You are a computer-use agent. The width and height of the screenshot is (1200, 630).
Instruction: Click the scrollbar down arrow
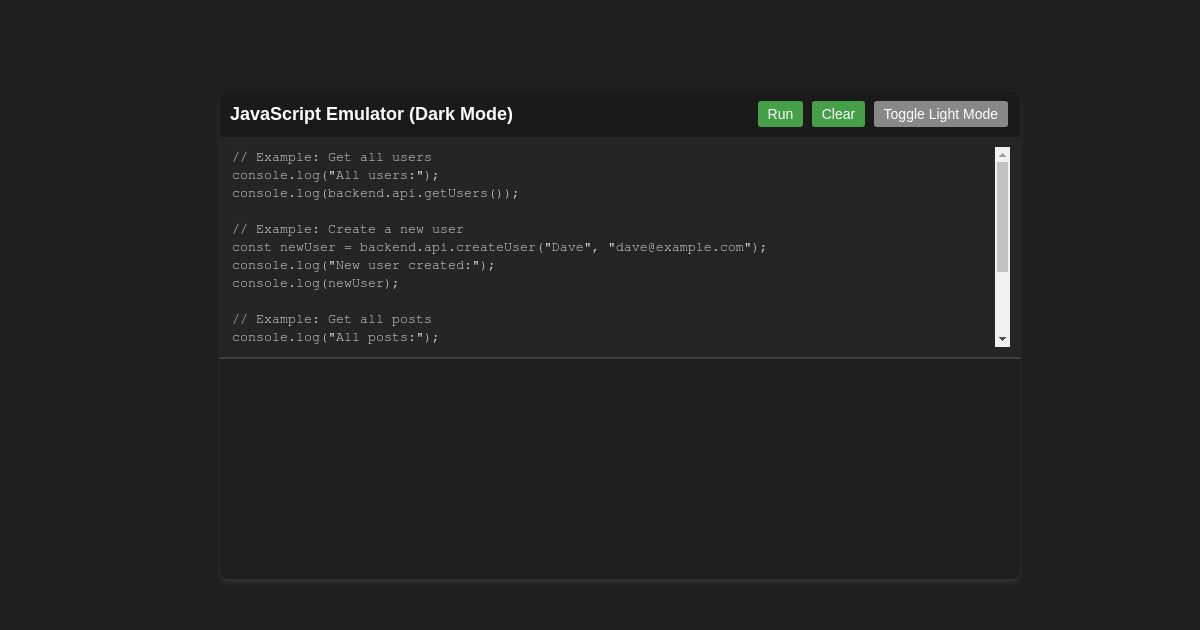(1003, 339)
